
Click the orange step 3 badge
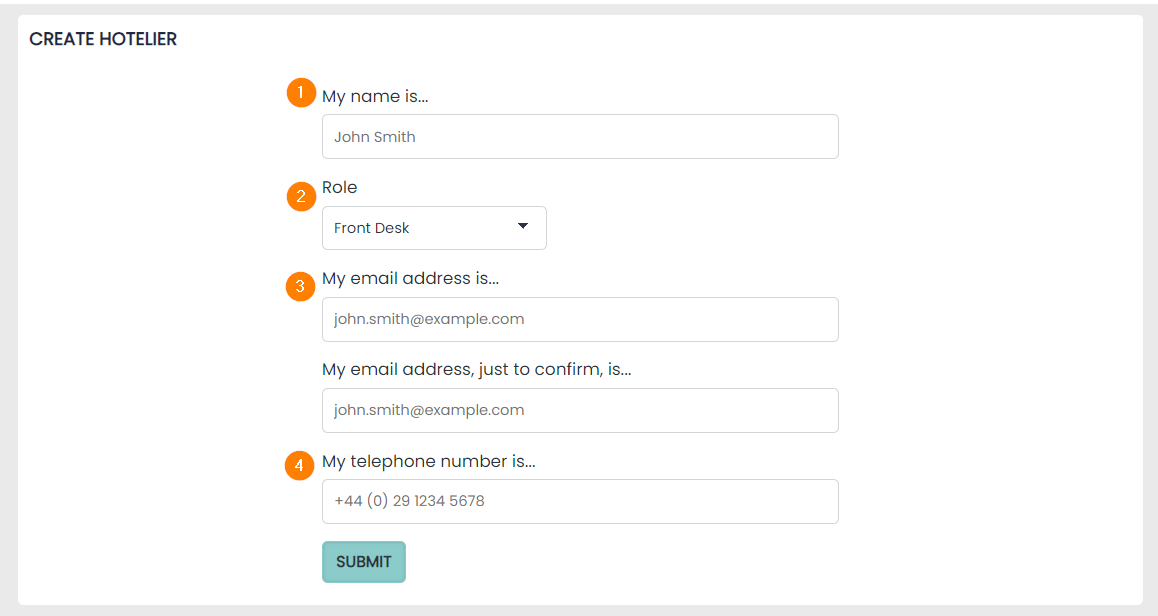(300, 287)
